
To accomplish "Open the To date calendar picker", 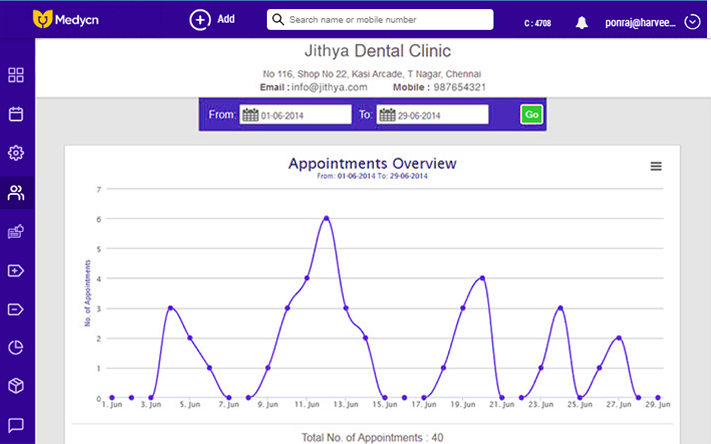I will 387,115.
